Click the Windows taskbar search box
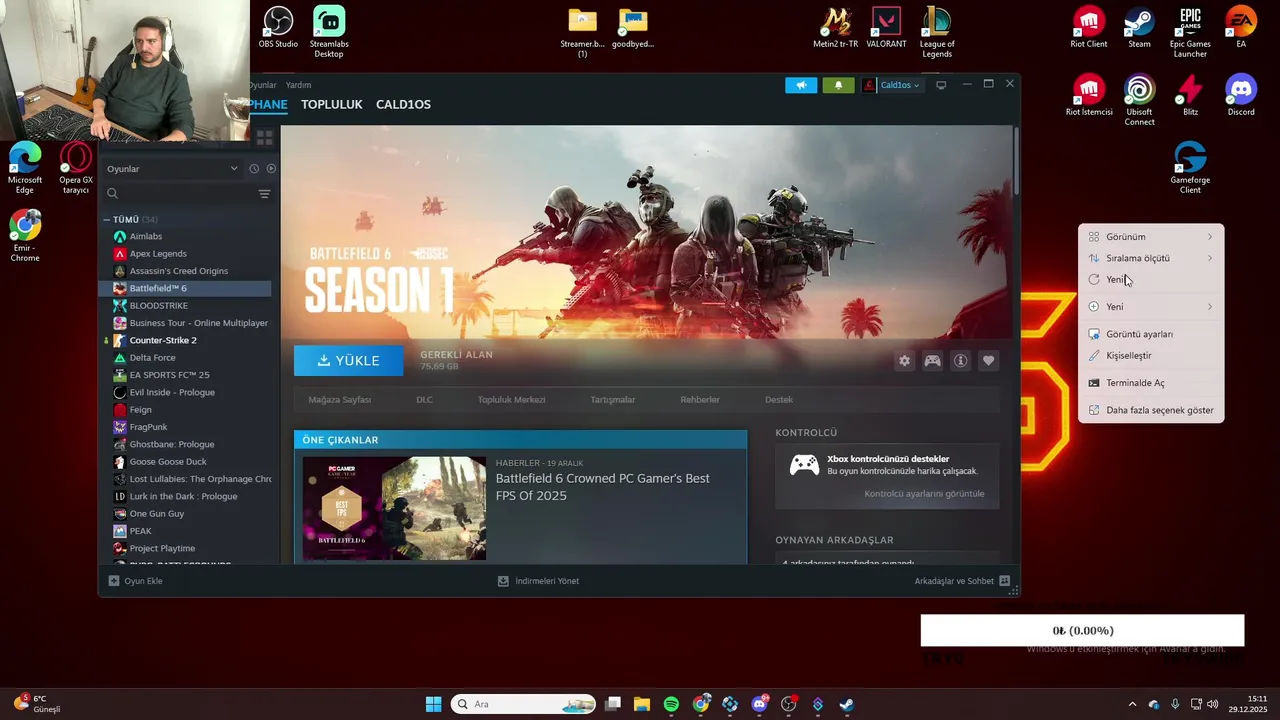This screenshot has height=720, width=1280. [x=523, y=704]
